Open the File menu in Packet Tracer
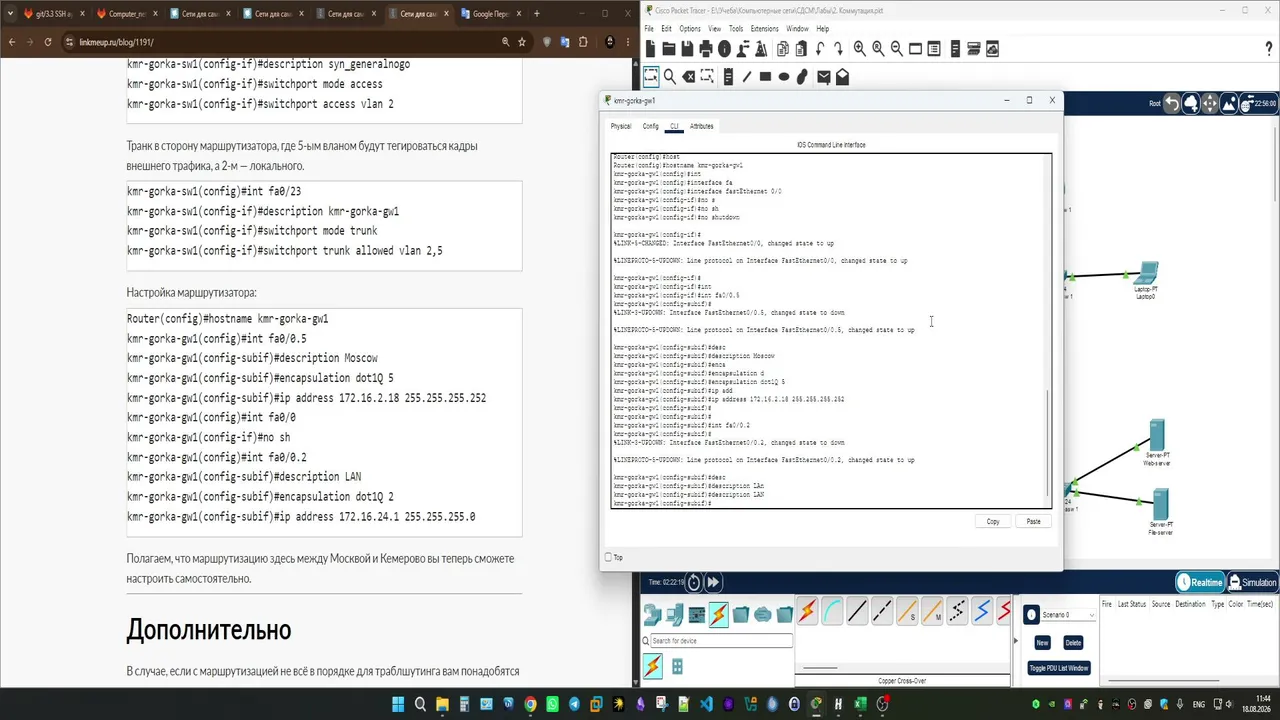Screen dimensions: 1280x720 (649, 29)
